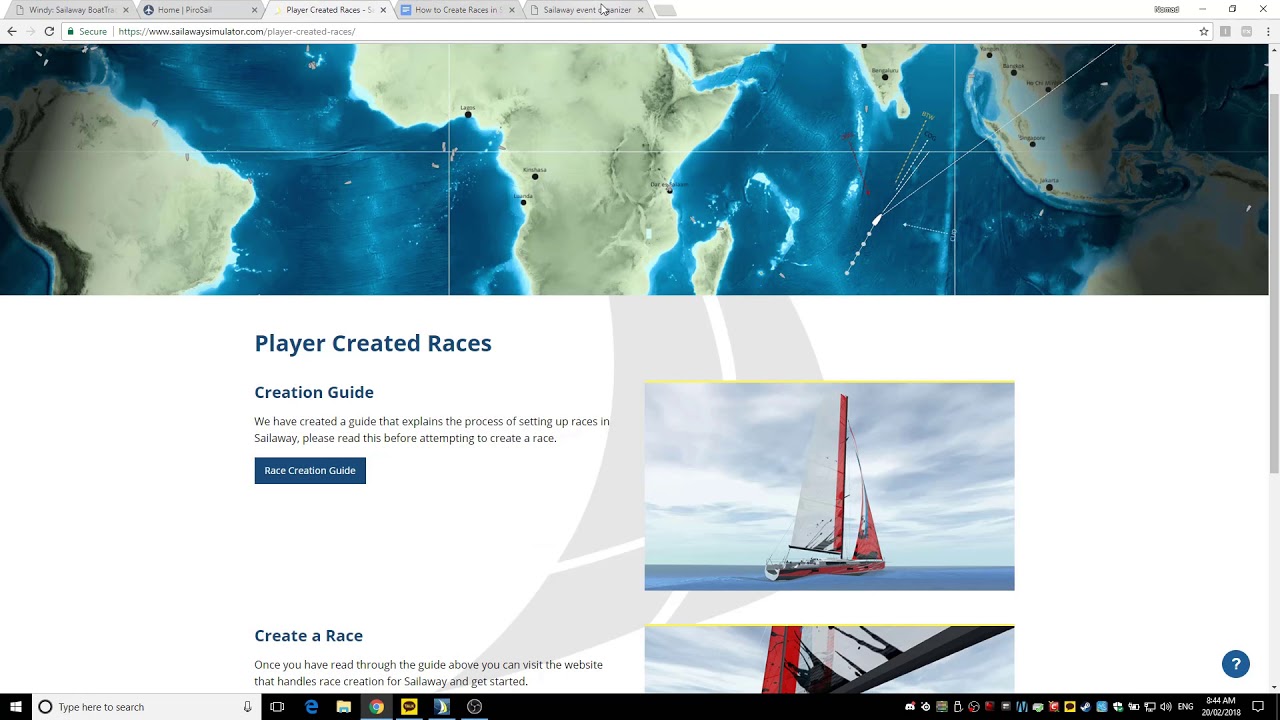The width and height of the screenshot is (1280, 720).
Task: Click the Discord tray icon
Action: pos(910,707)
